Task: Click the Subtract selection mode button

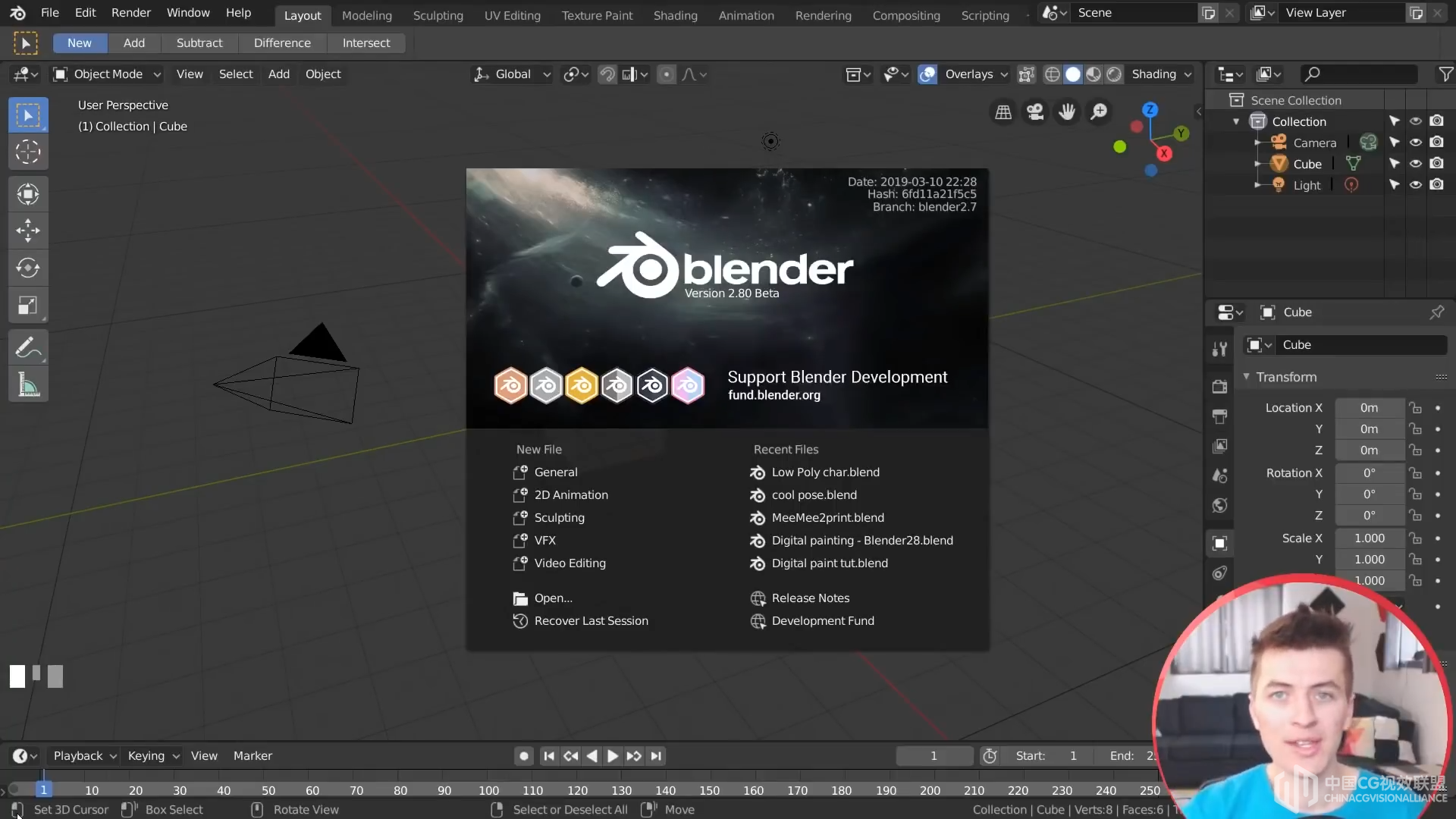Action: click(199, 43)
